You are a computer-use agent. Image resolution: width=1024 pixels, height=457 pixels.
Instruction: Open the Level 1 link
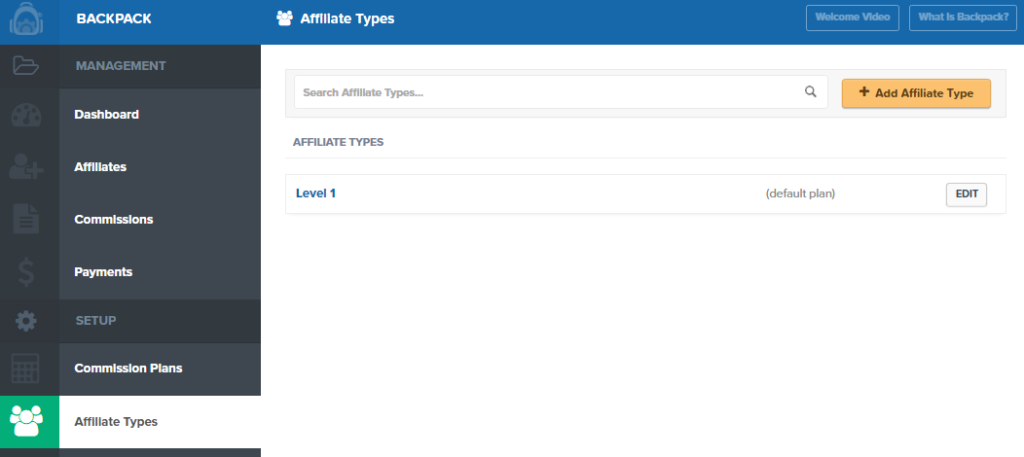[x=315, y=193]
